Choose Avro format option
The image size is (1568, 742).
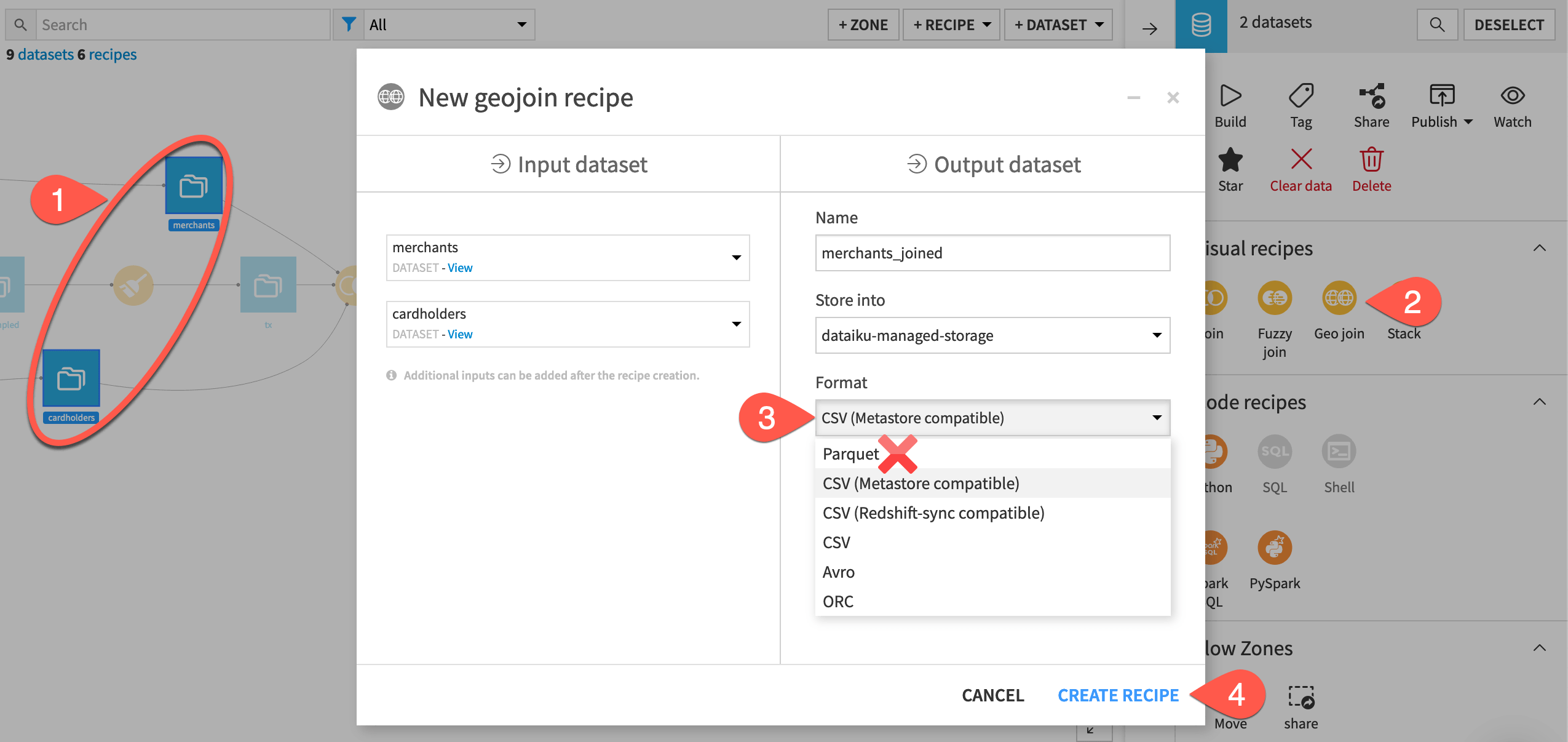(992, 572)
